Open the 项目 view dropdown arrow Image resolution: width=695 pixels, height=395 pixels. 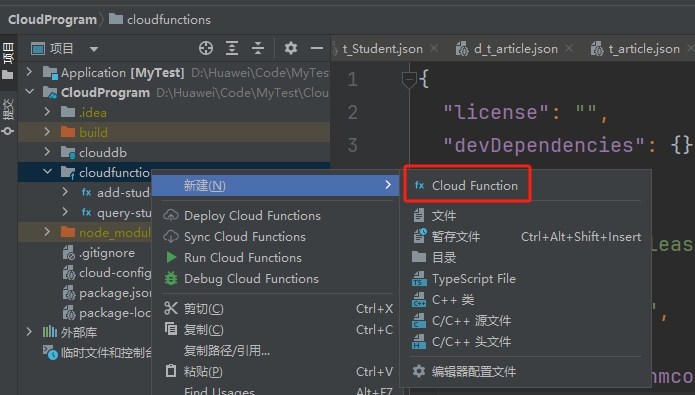coord(94,49)
